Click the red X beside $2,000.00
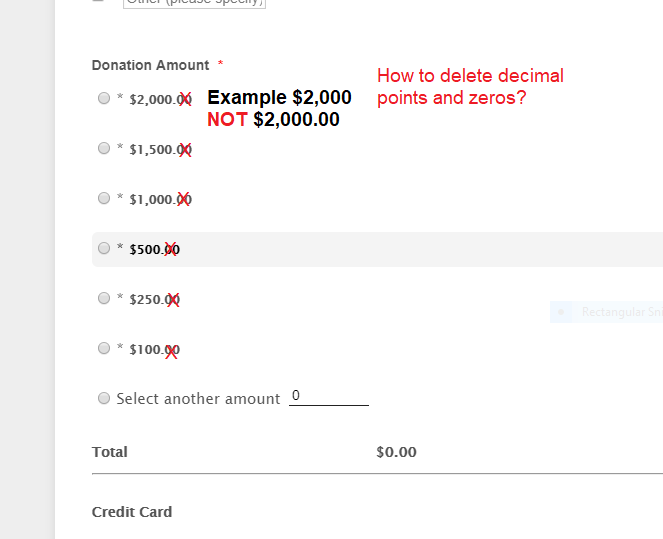The image size is (663, 539). (x=185, y=98)
